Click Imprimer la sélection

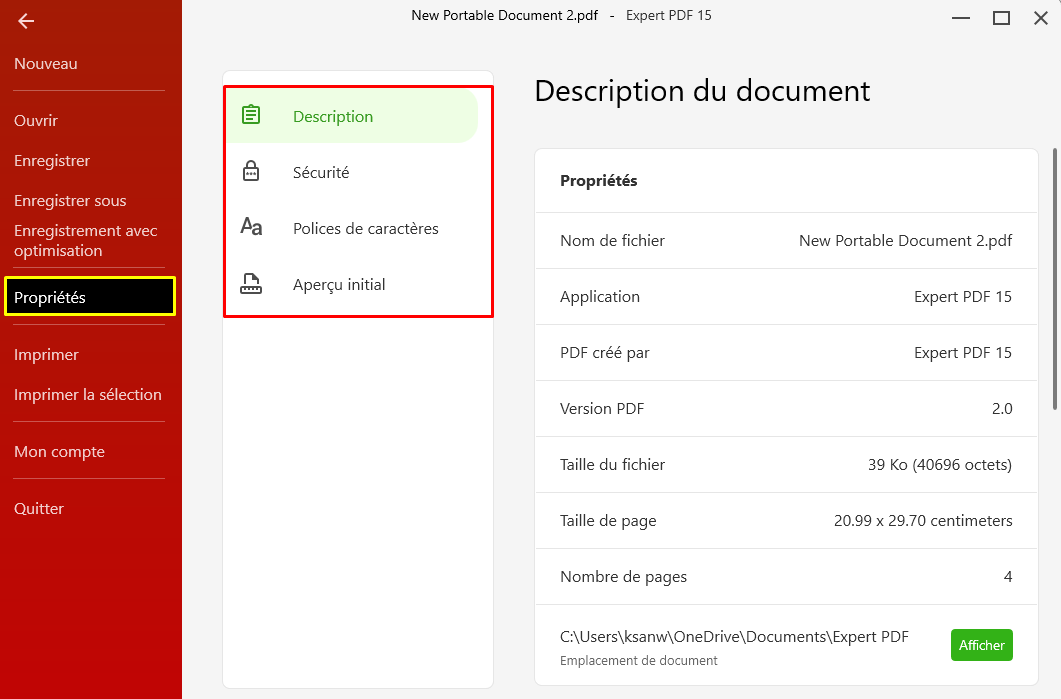click(x=88, y=394)
